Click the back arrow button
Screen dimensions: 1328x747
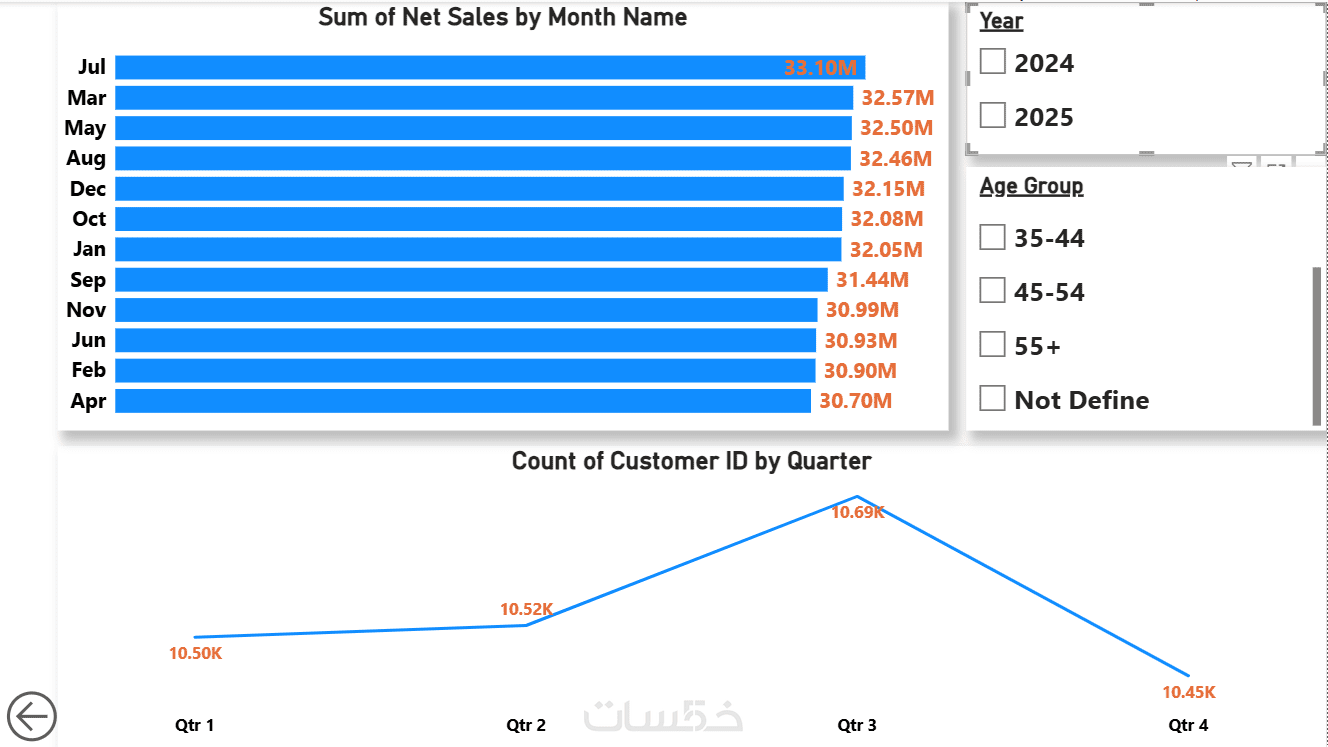31,716
